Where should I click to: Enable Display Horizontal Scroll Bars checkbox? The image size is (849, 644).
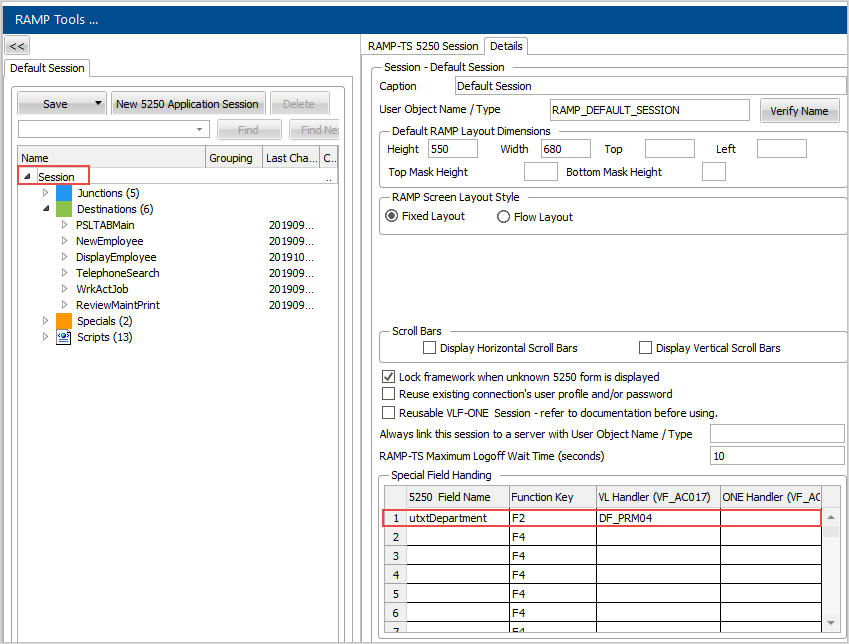[430, 348]
